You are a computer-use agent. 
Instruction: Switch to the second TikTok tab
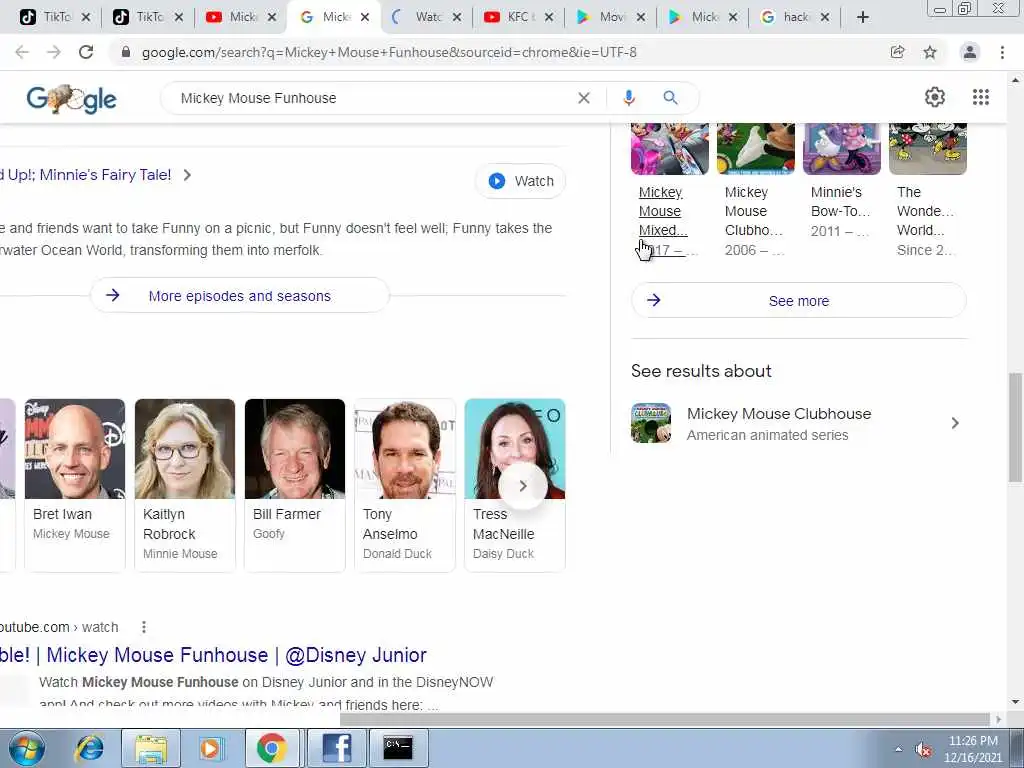point(148,17)
